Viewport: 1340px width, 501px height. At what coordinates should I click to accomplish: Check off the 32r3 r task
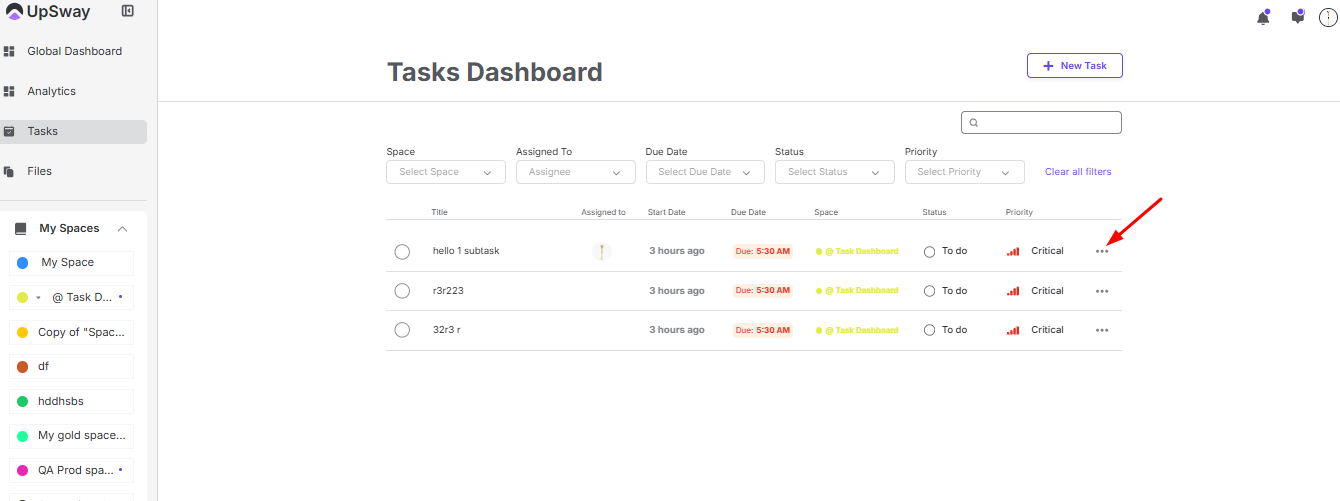(402, 330)
